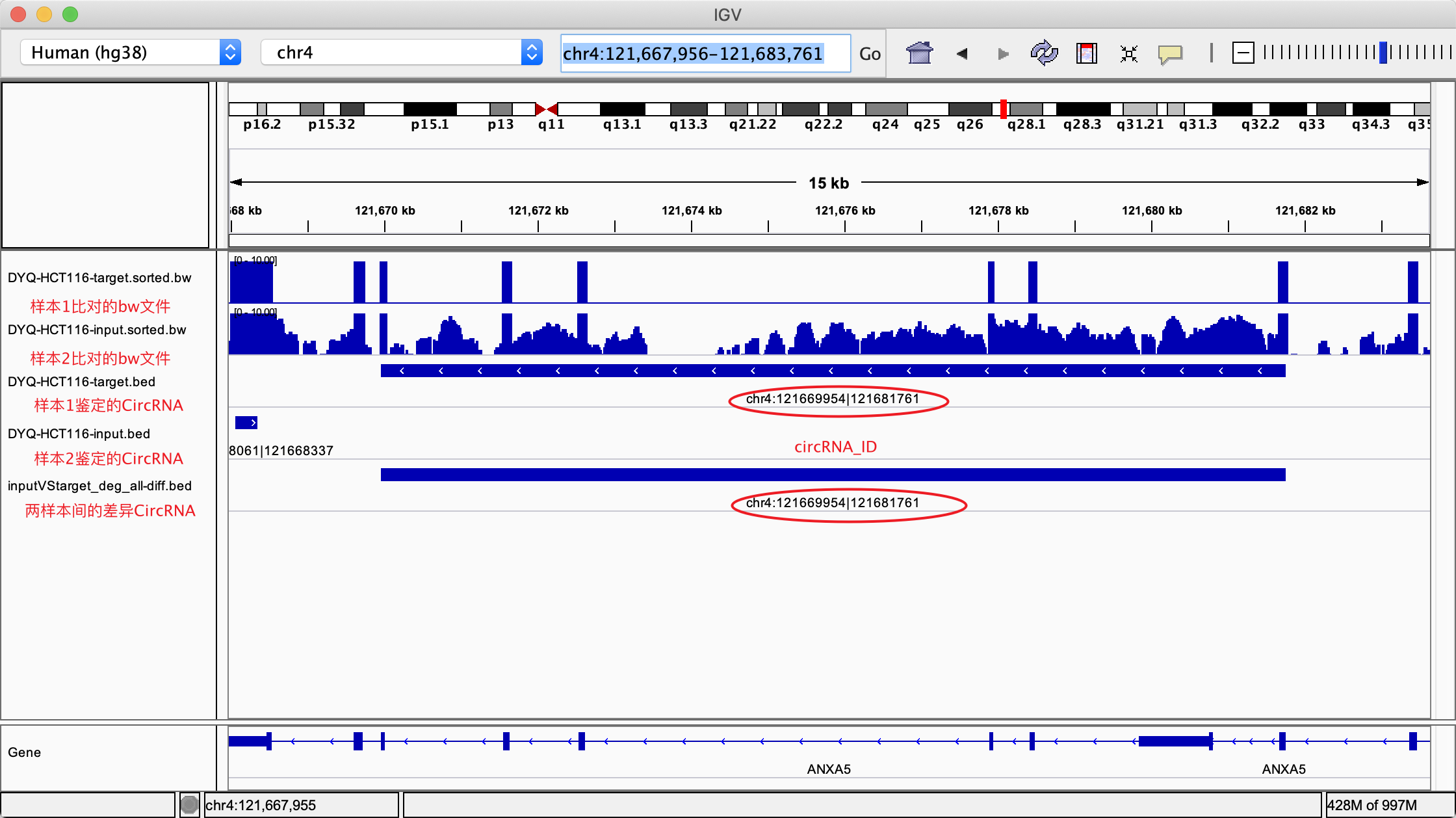Click the locus coordinates input field
Screen dimensions: 1456x818
point(705,53)
